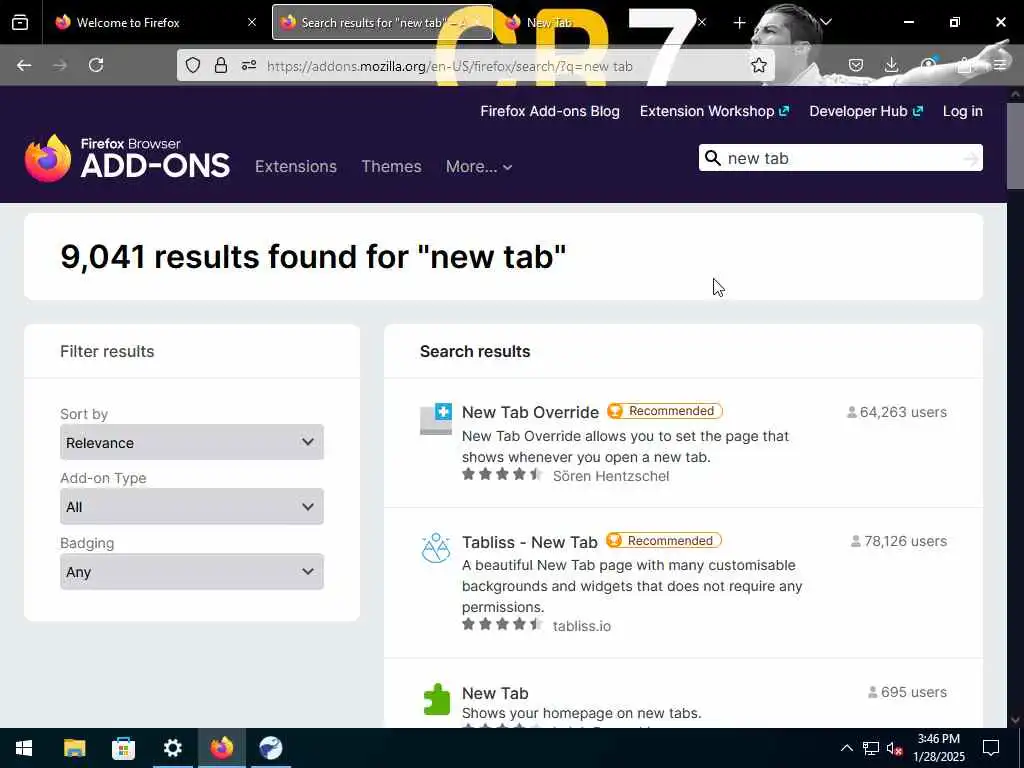This screenshot has width=1024, height=768.
Task: Open the Sort by Relevance dropdown
Action: pyautogui.click(x=192, y=442)
